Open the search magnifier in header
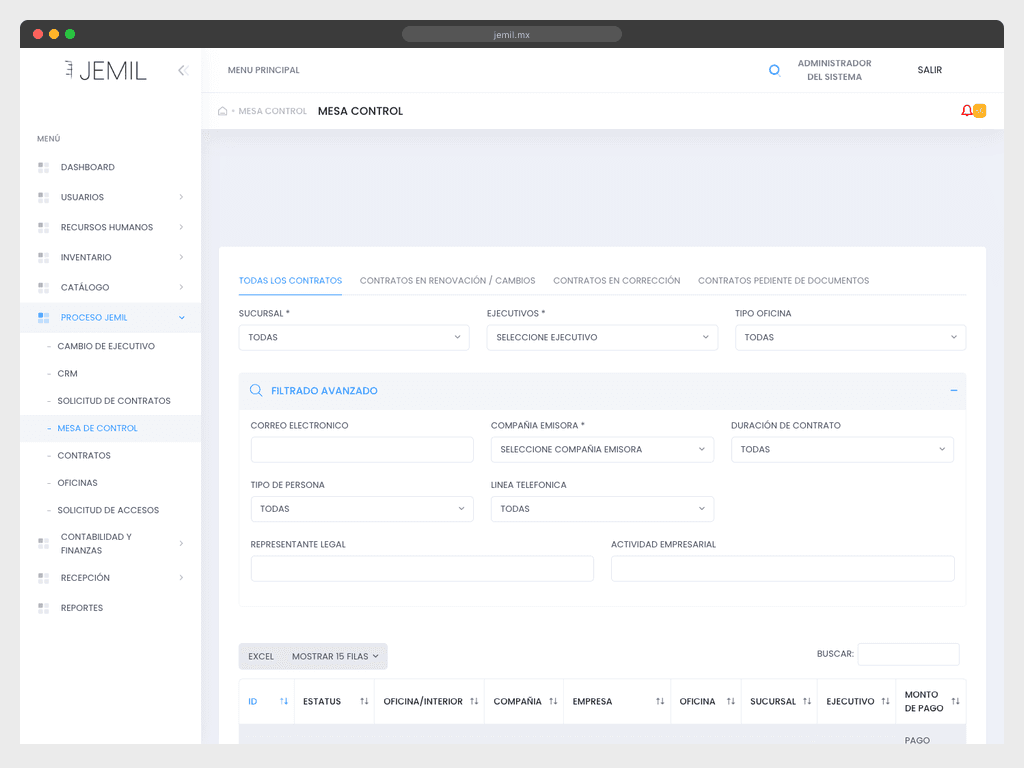This screenshot has width=1024, height=768. click(x=775, y=71)
